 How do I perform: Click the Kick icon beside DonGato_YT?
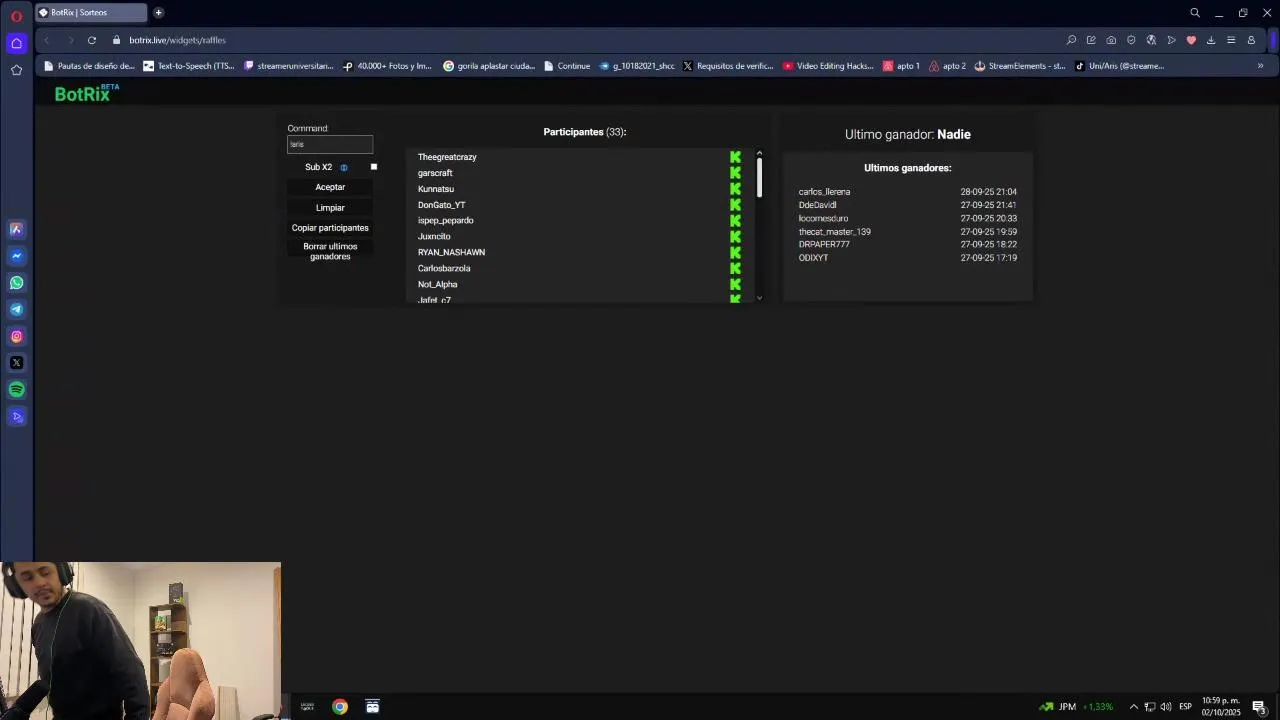click(735, 205)
